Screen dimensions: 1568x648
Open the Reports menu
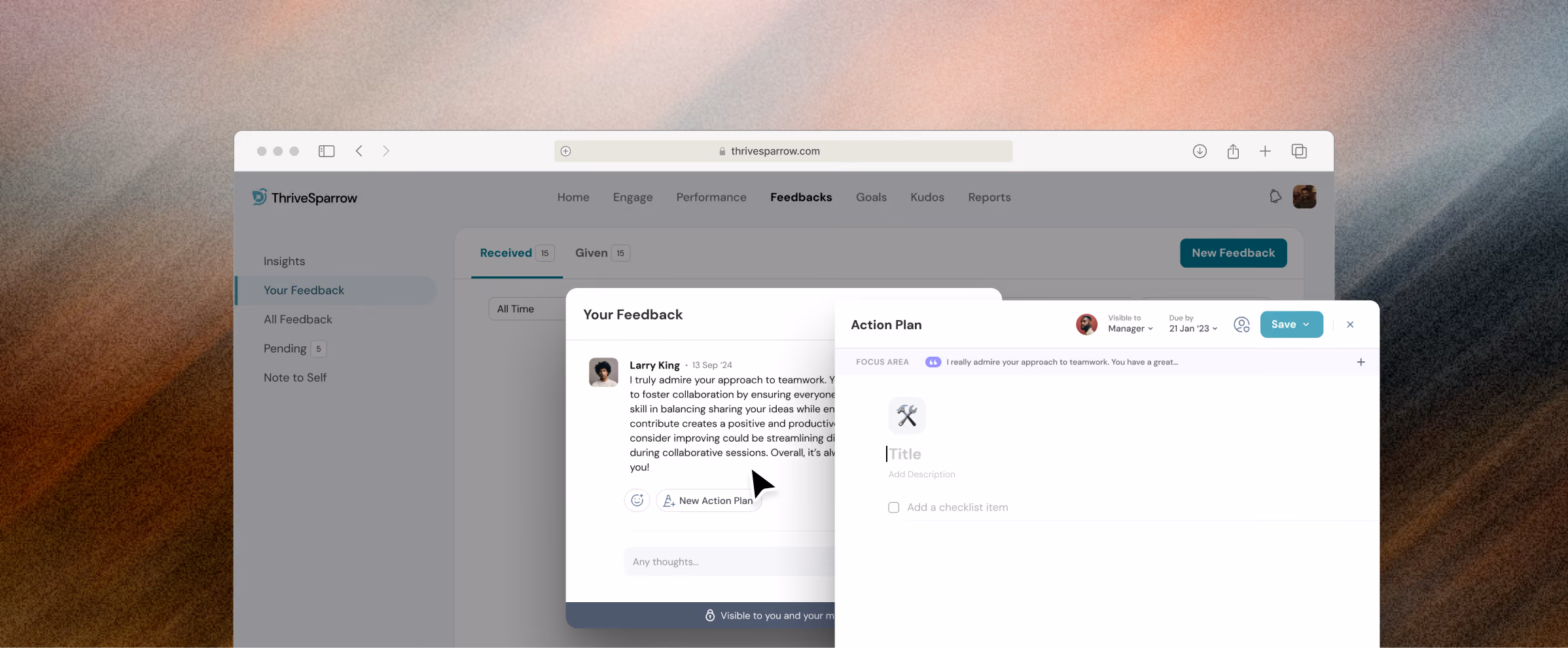(989, 197)
